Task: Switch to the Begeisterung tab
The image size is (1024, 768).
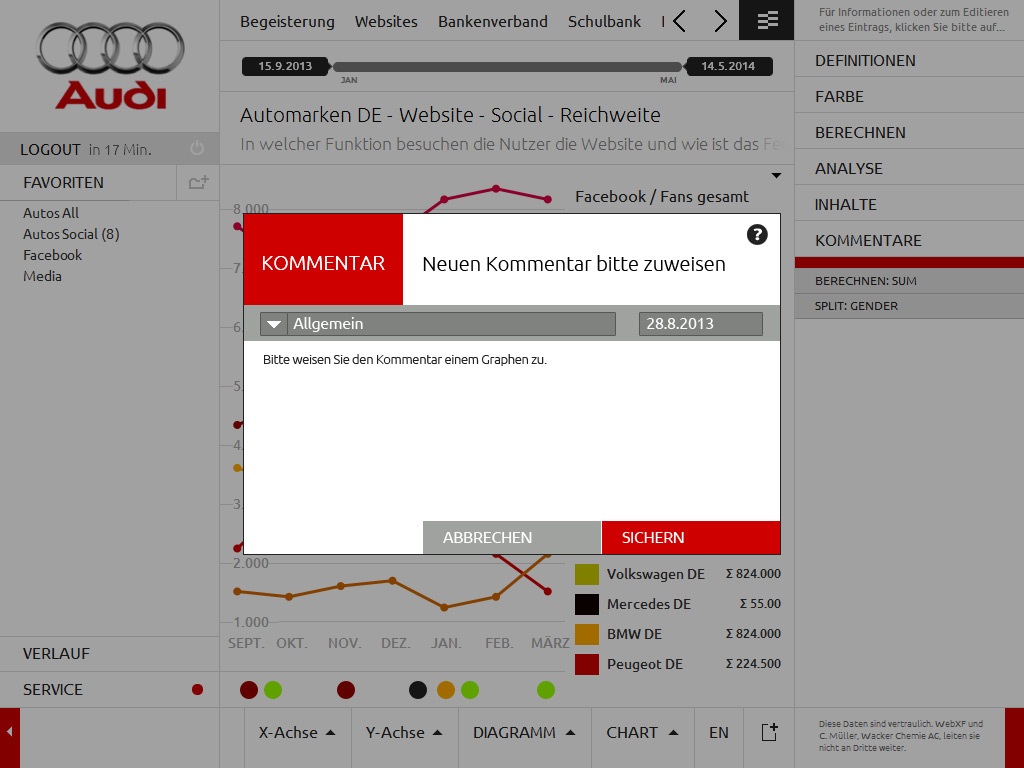Action: [287, 22]
